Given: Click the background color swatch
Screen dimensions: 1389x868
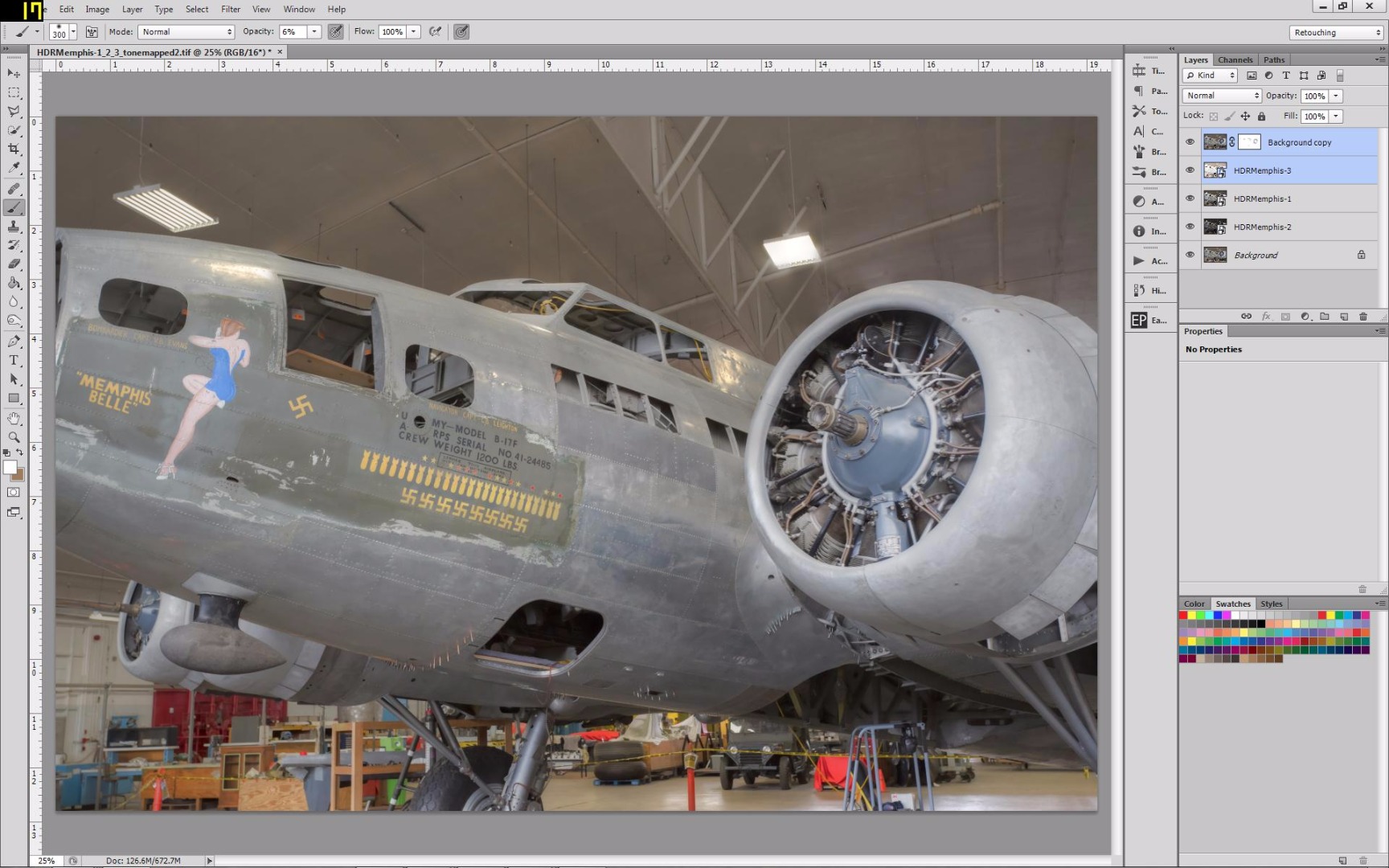Looking at the screenshot, I should pos(20,475).
